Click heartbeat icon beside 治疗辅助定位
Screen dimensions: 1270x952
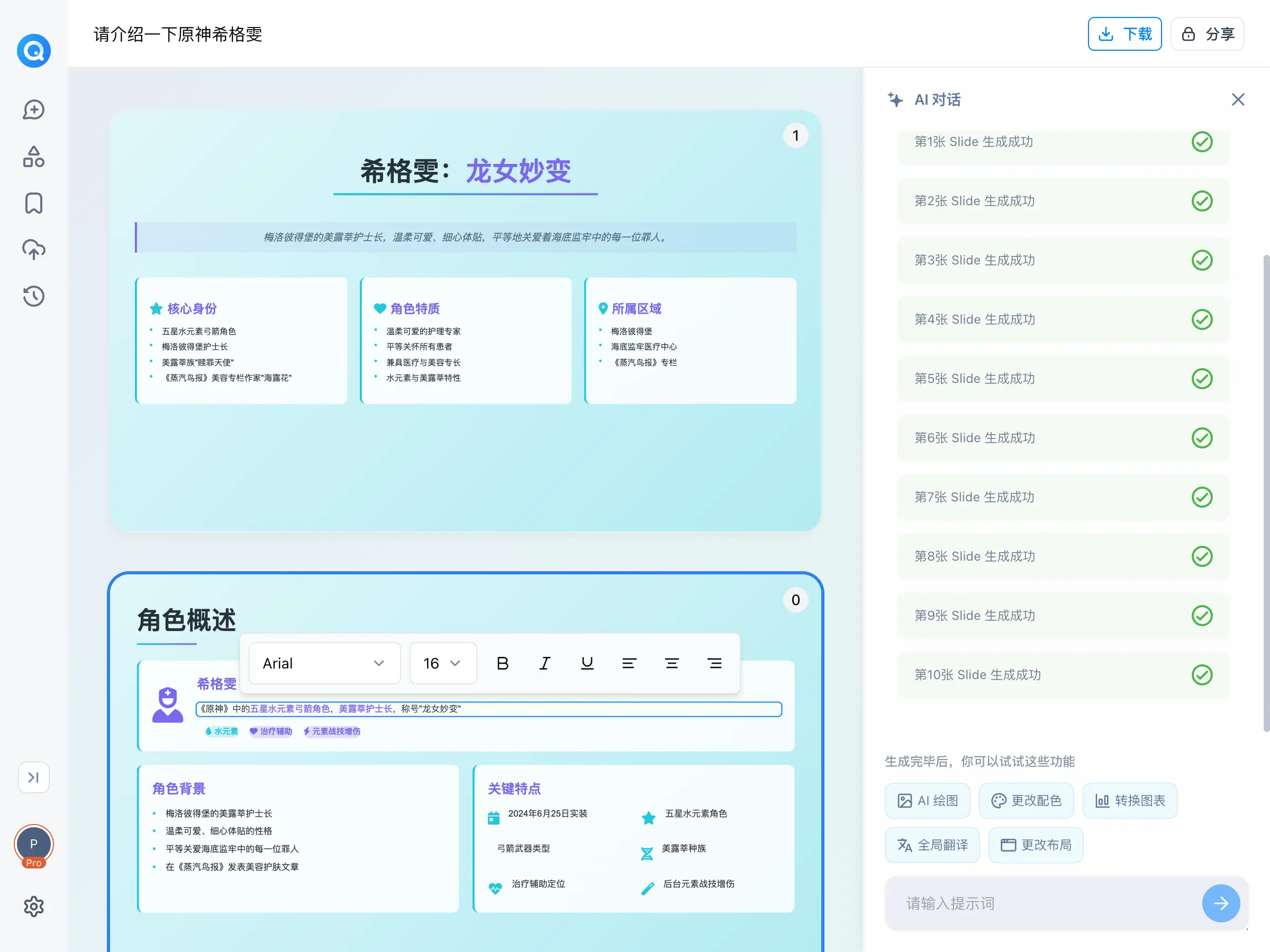[495, 889]
